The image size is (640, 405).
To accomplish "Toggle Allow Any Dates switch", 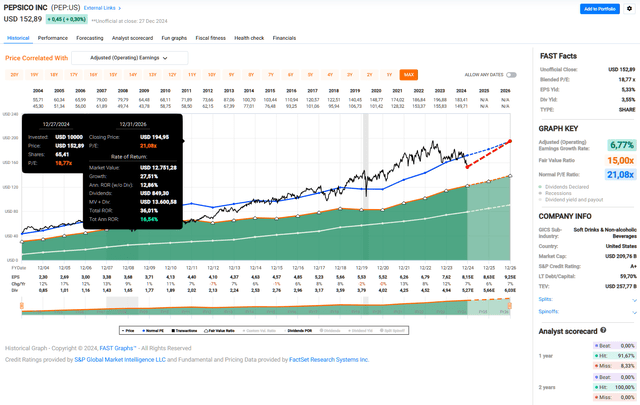I will pyautogui.click(x=511, y=75).
